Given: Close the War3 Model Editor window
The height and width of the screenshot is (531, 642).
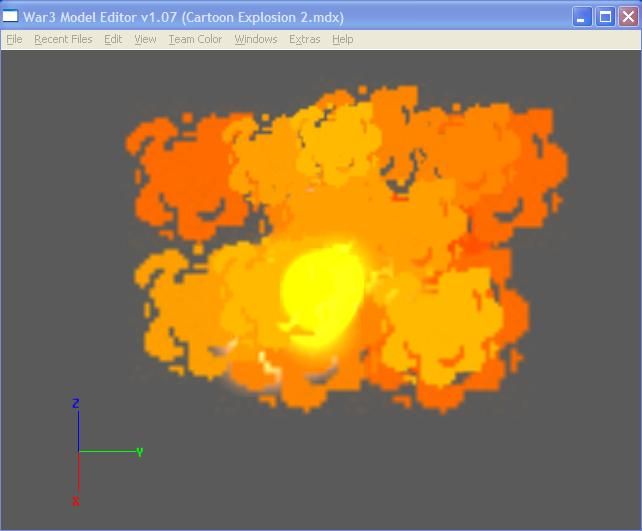Looking at the screenshot, I should 628,17.
